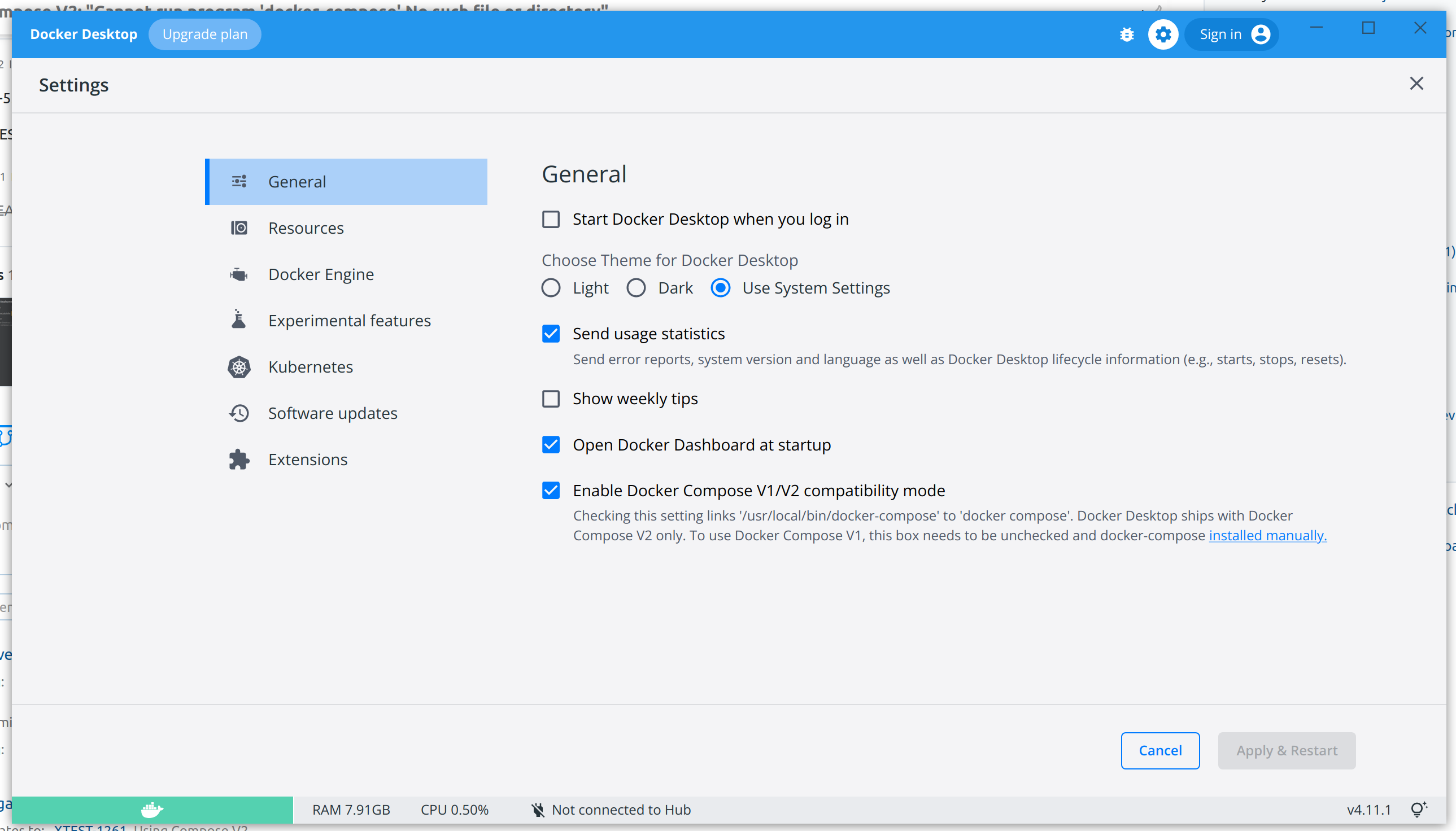This screenshot has width=1456, height=831.
Task: Click the whale icon in status bar
Action: tap(152, 809)
